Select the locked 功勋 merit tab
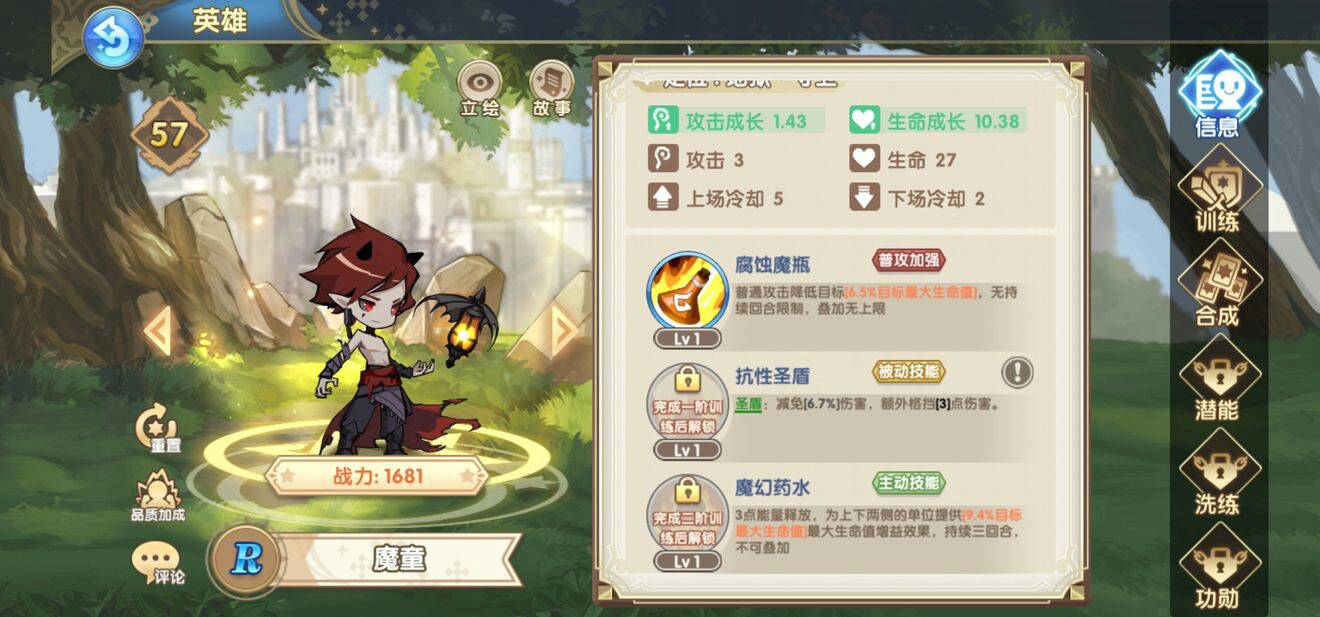Image resolution: width=1320 pixels, height=617 pixels. [x=1218, y=566]
